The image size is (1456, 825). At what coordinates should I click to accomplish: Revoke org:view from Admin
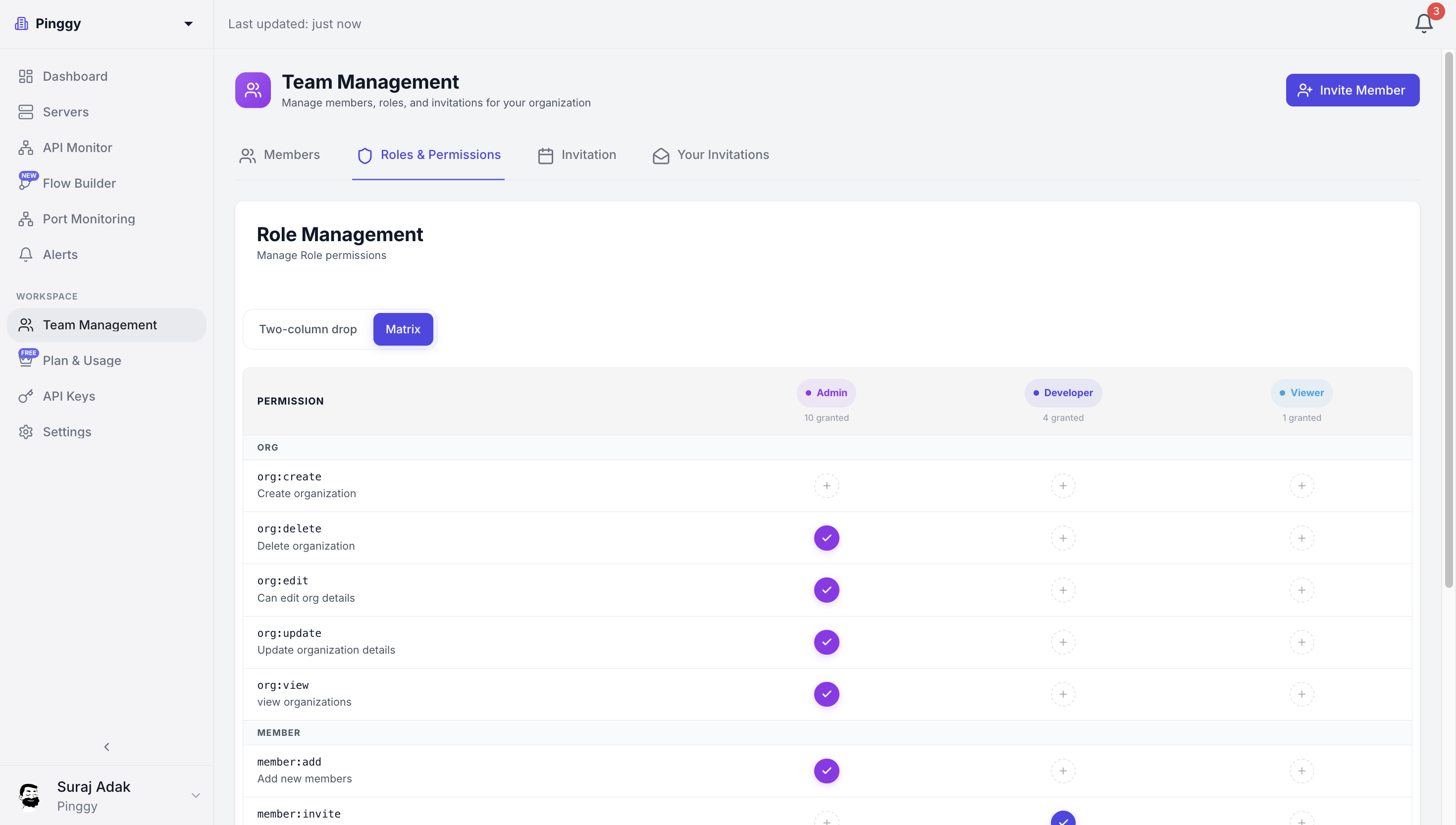pos(827,695)
